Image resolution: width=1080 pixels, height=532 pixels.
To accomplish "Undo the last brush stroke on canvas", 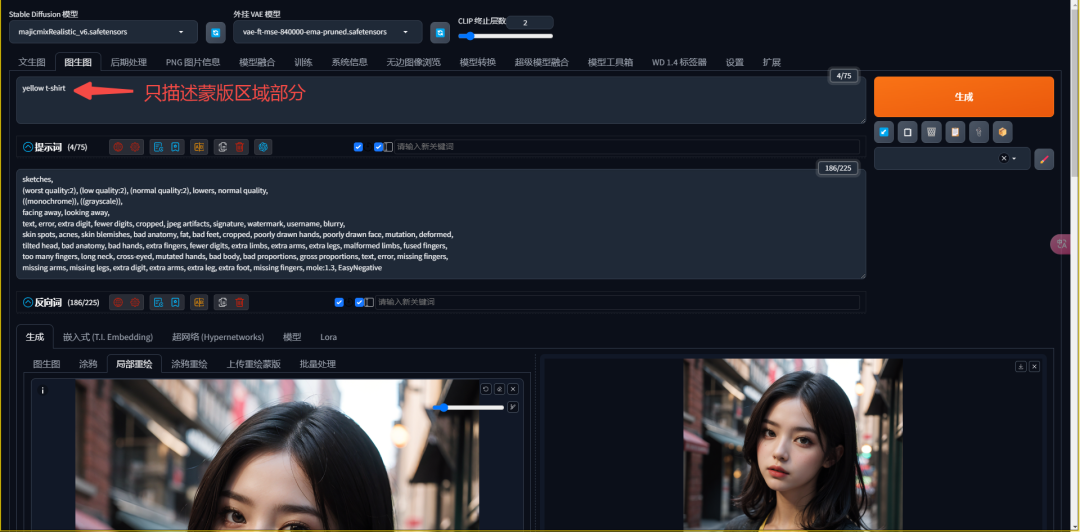I will pyautogui.click(x=486, y=389).
